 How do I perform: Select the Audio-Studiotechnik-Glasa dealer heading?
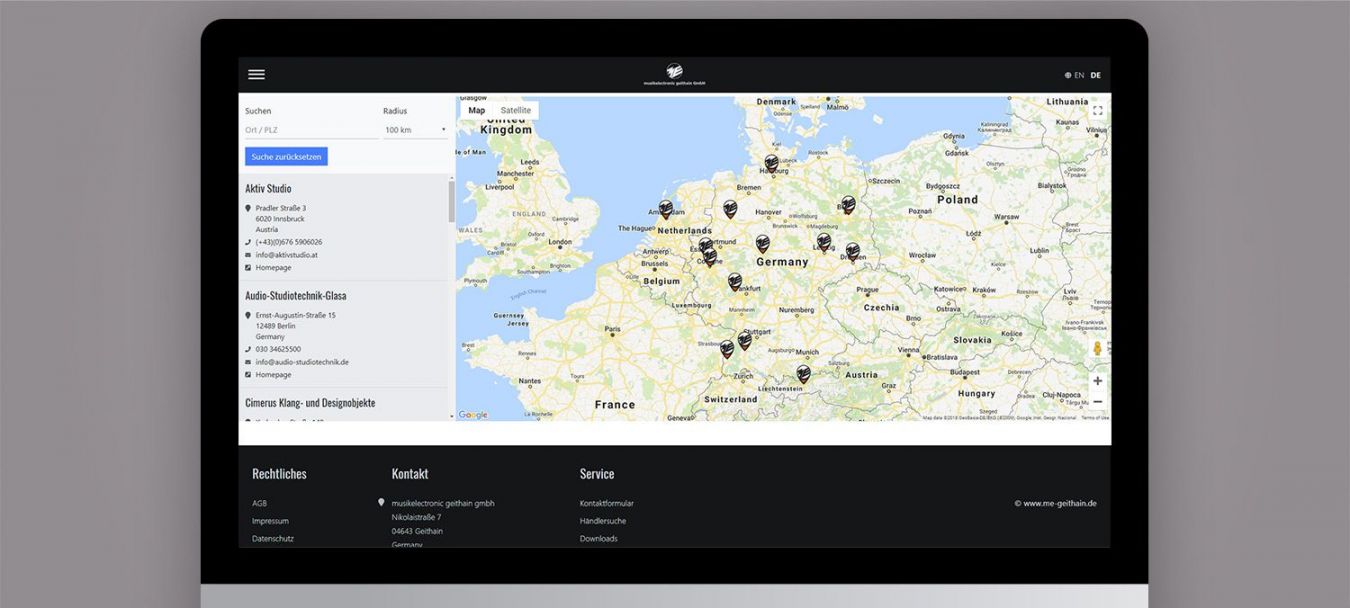296,295
